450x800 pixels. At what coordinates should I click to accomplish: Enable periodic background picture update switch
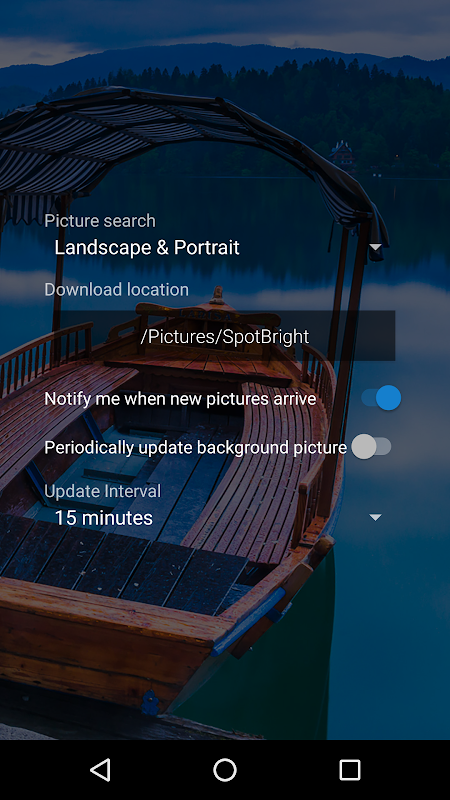[371, 447]
